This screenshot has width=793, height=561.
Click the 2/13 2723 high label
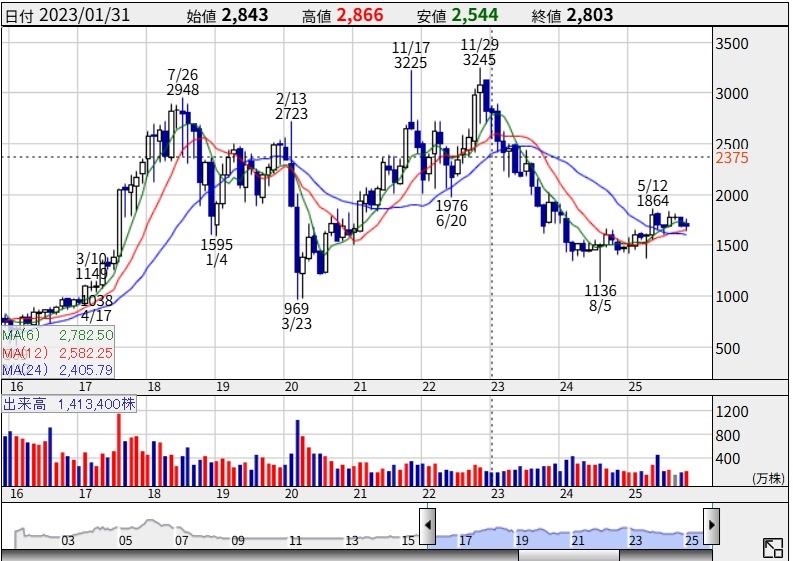291,106
